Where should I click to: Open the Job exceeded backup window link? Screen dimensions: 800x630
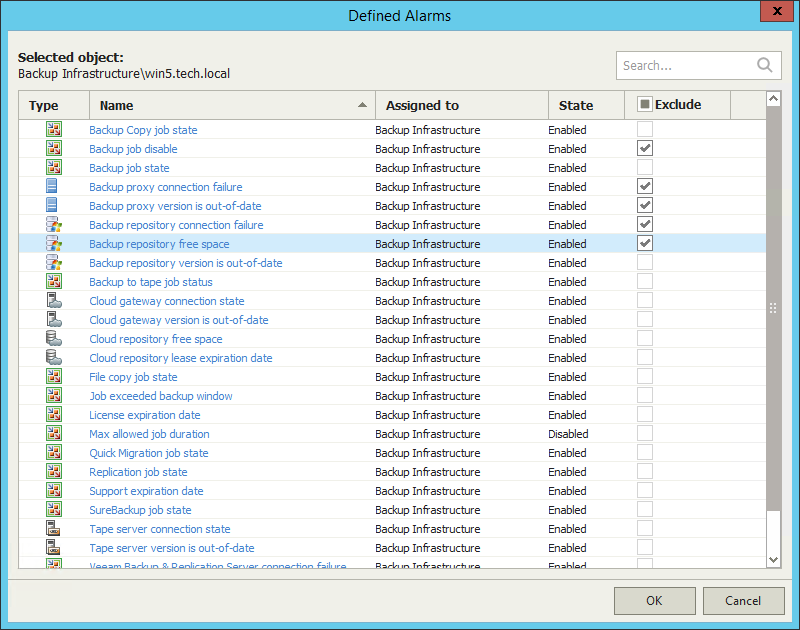coord(161,396)
